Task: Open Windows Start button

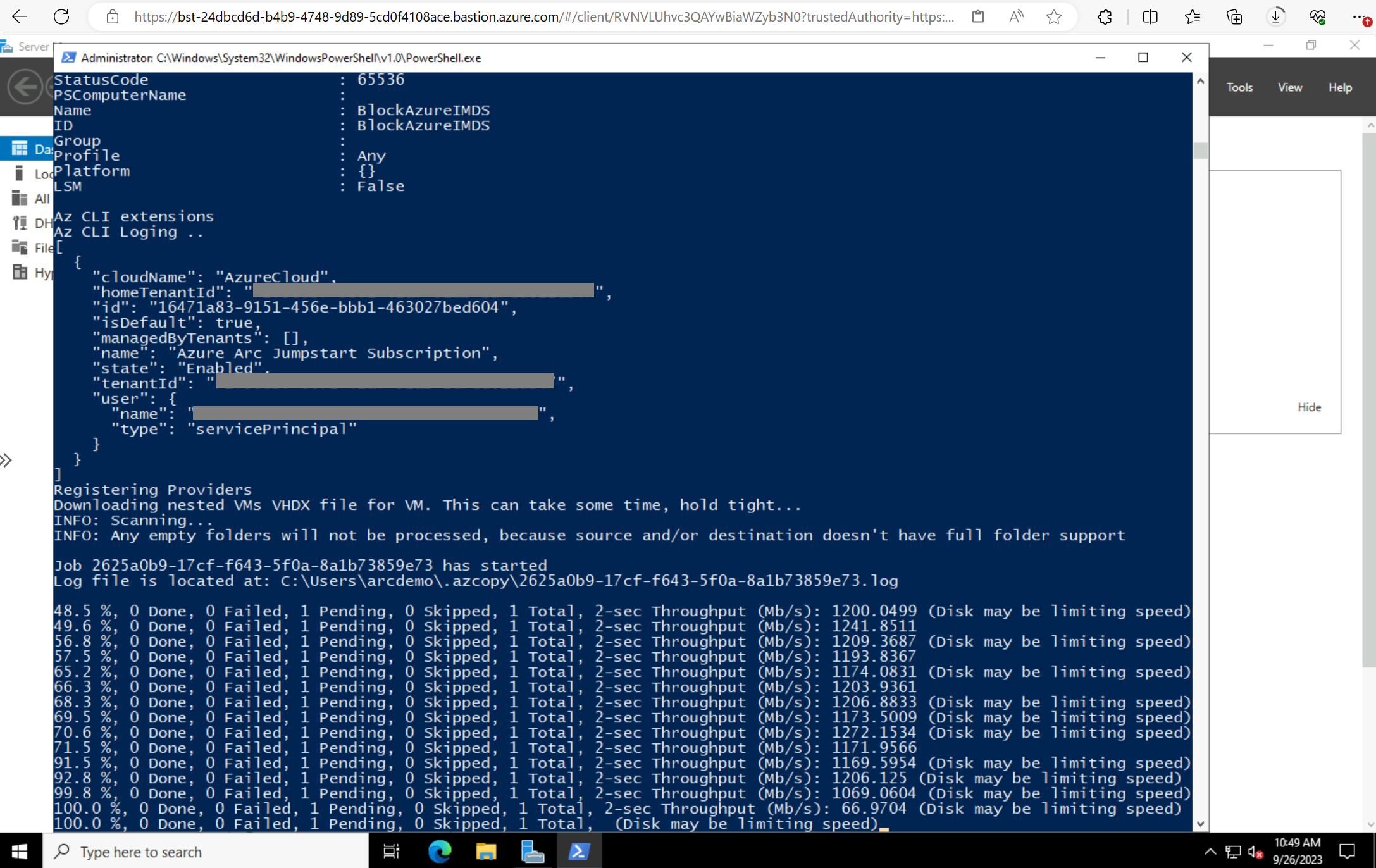Action: (x=20, y=851)
